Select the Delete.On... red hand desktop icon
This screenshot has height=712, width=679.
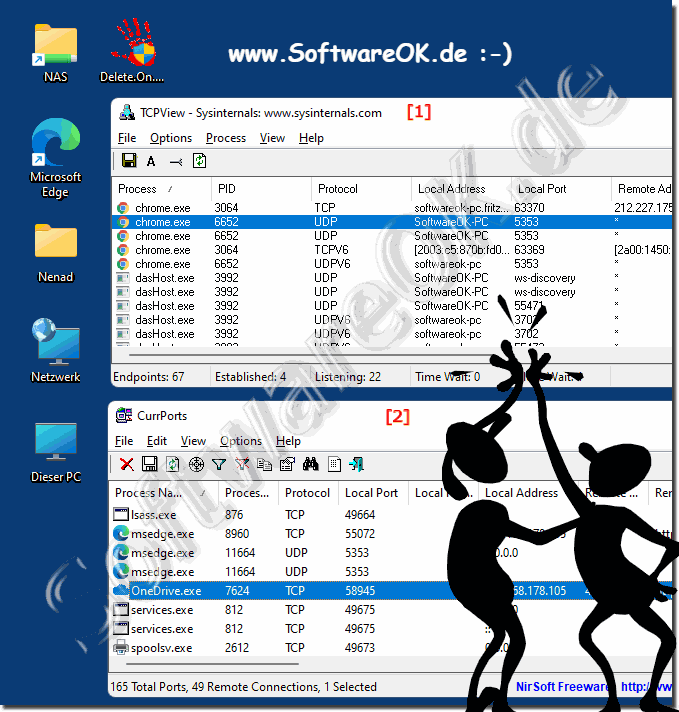(132, 51)
